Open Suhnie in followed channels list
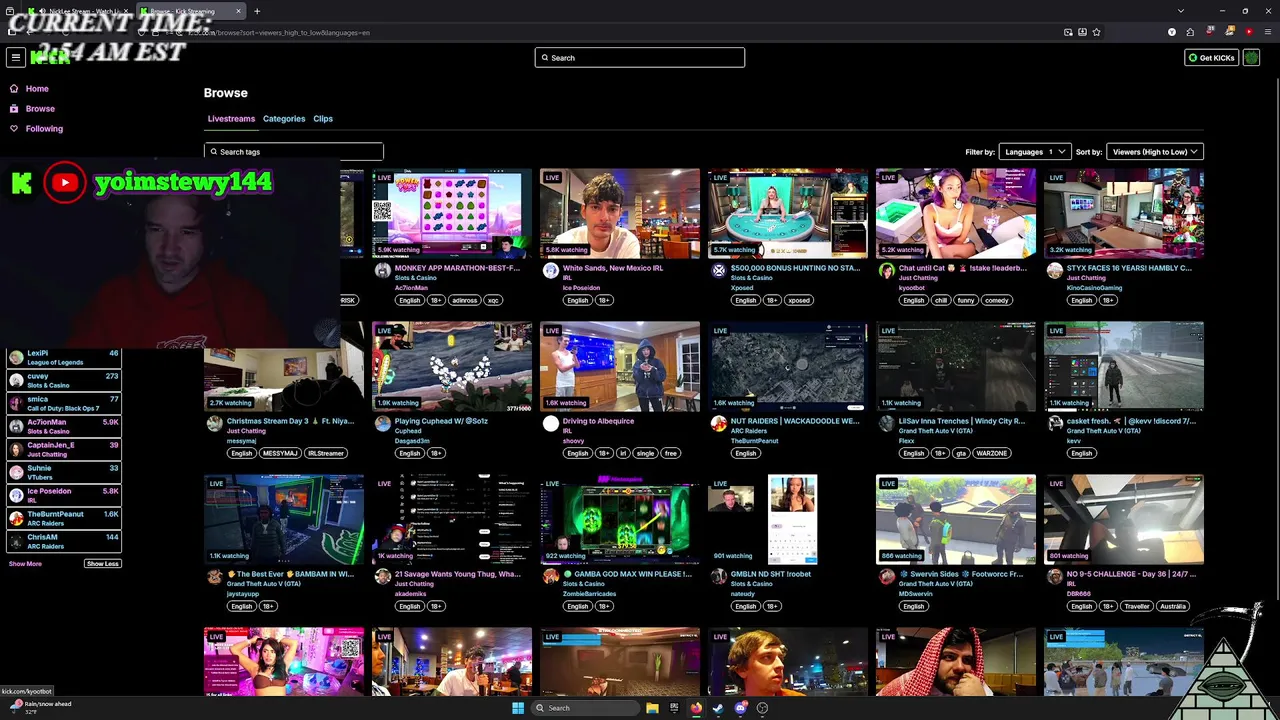Image resolution: width=1280 pixels, height=720 pixels. click(x=65, y=472)
